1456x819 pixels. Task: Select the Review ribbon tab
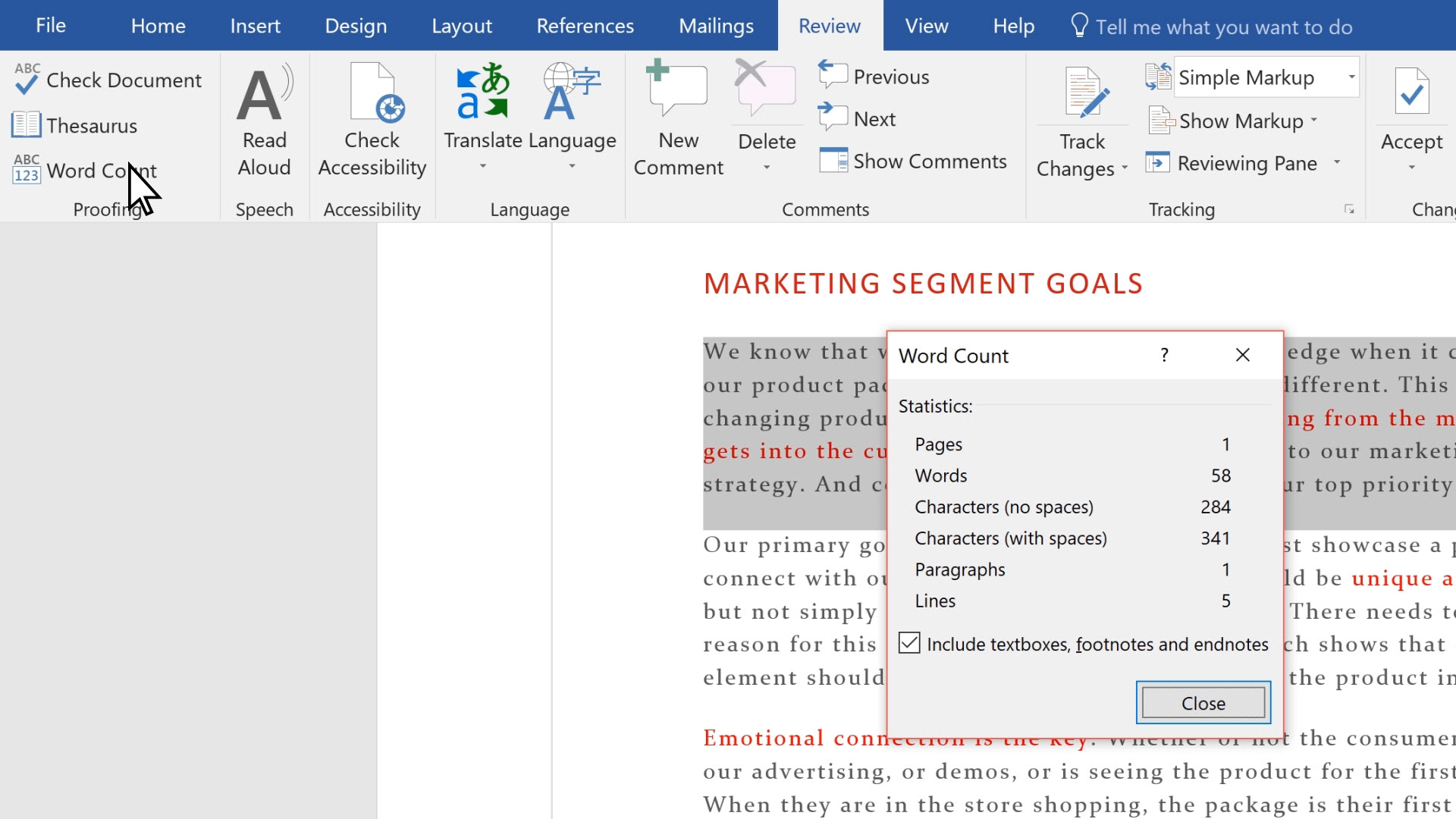pyautogui.click(x=828, y=25)
